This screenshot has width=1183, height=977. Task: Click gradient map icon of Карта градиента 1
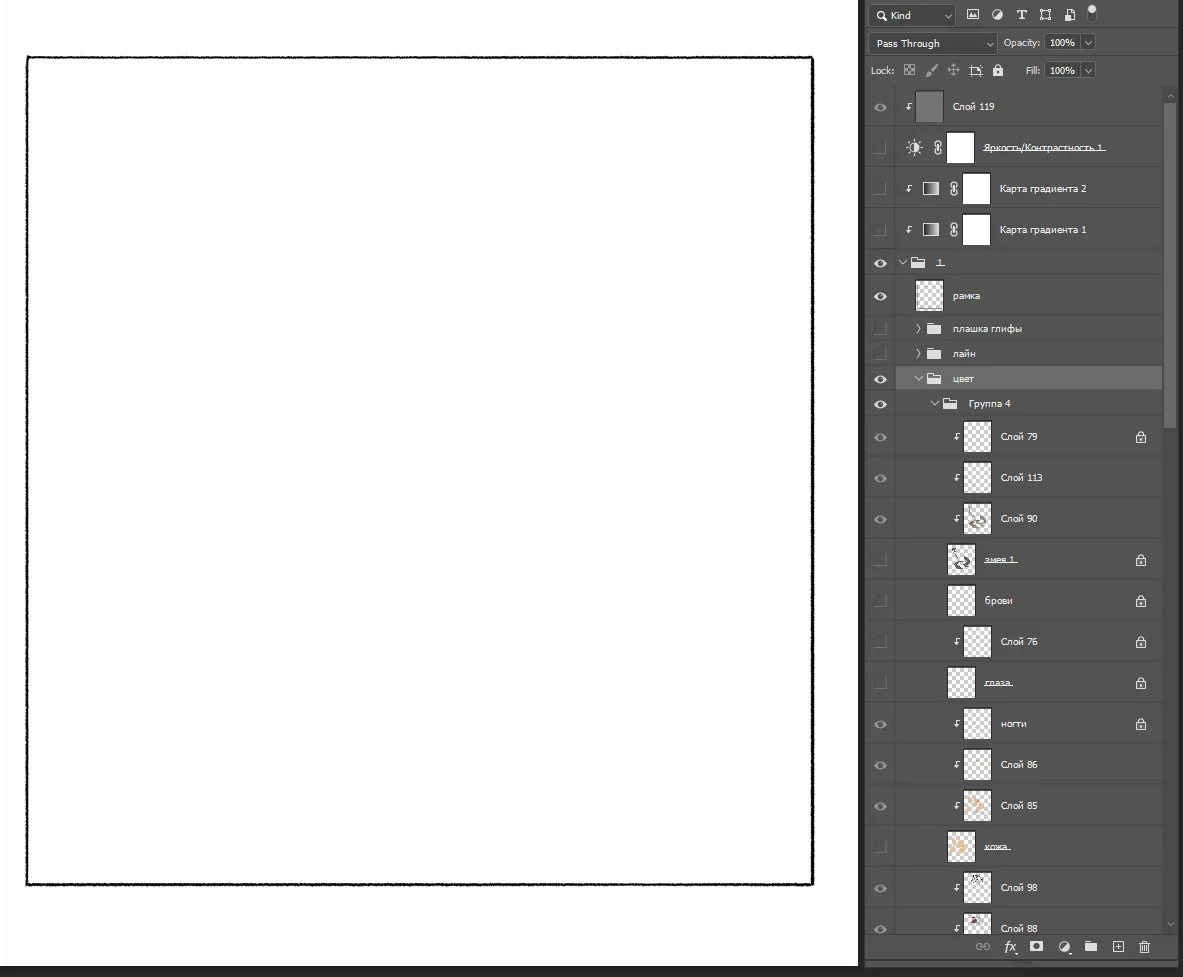[931, 230]
